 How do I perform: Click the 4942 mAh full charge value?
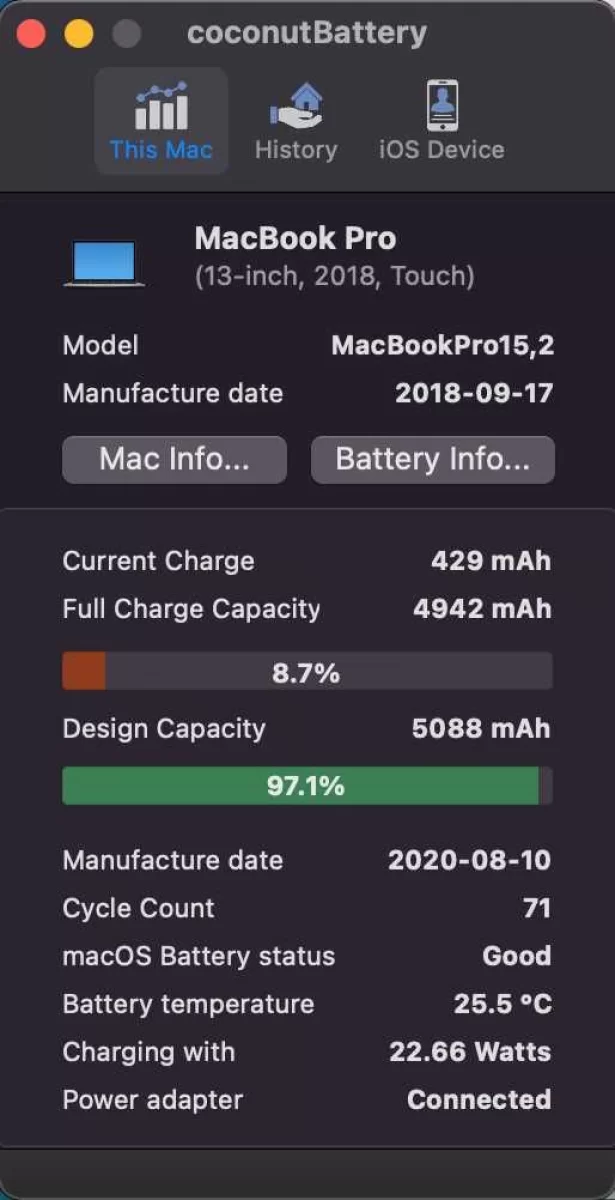pos(482,609)
